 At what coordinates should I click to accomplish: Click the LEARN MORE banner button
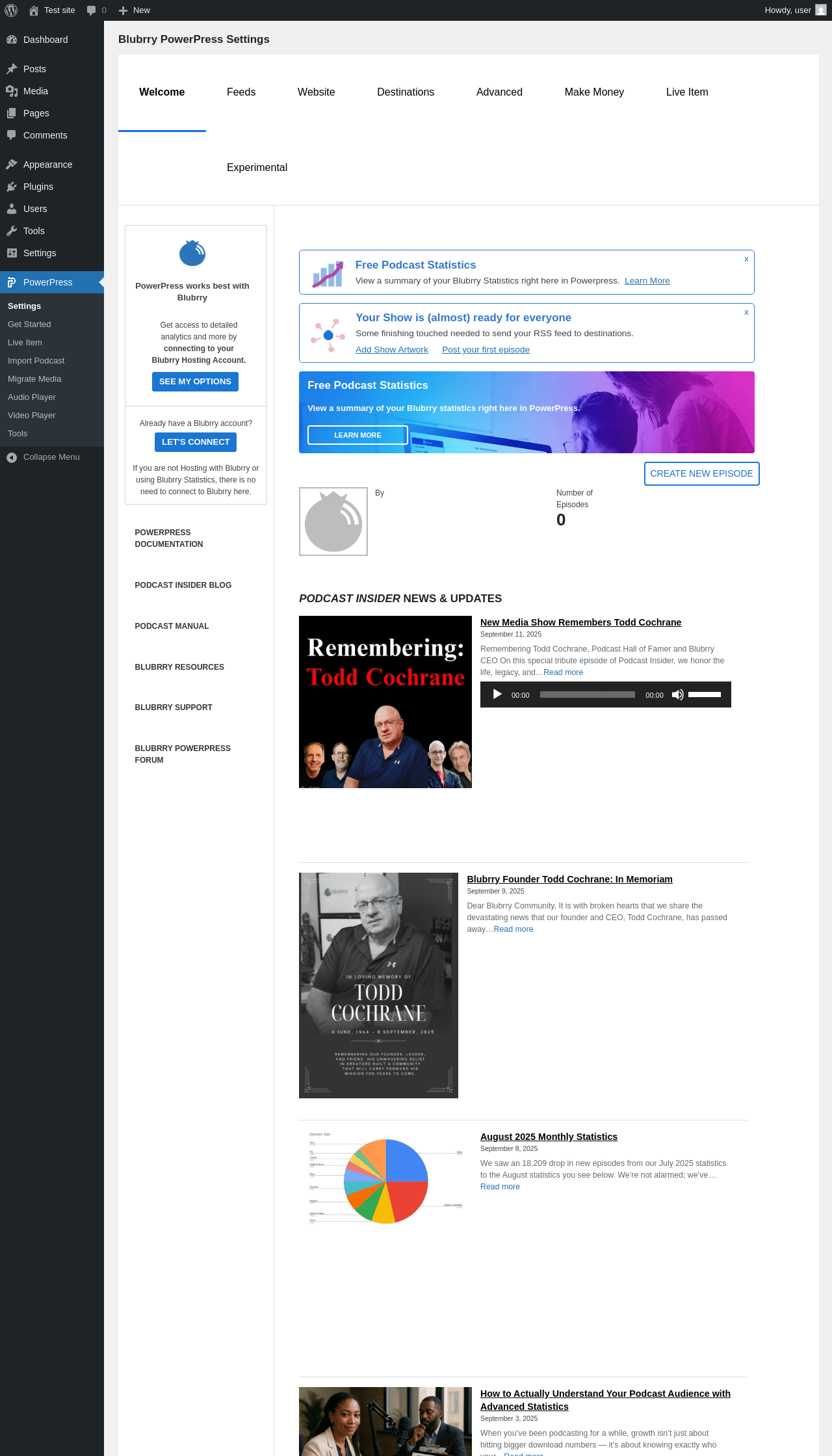click(x=357, y=435)
